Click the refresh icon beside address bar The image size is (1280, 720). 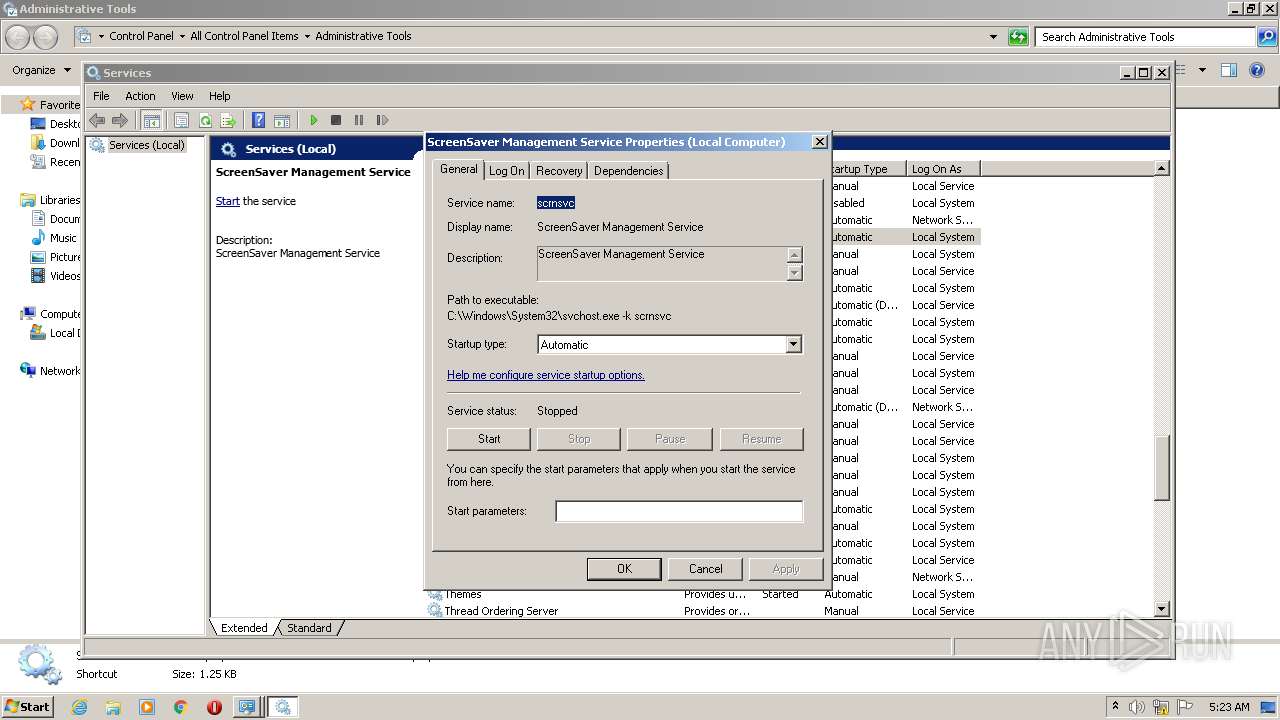1018,37
